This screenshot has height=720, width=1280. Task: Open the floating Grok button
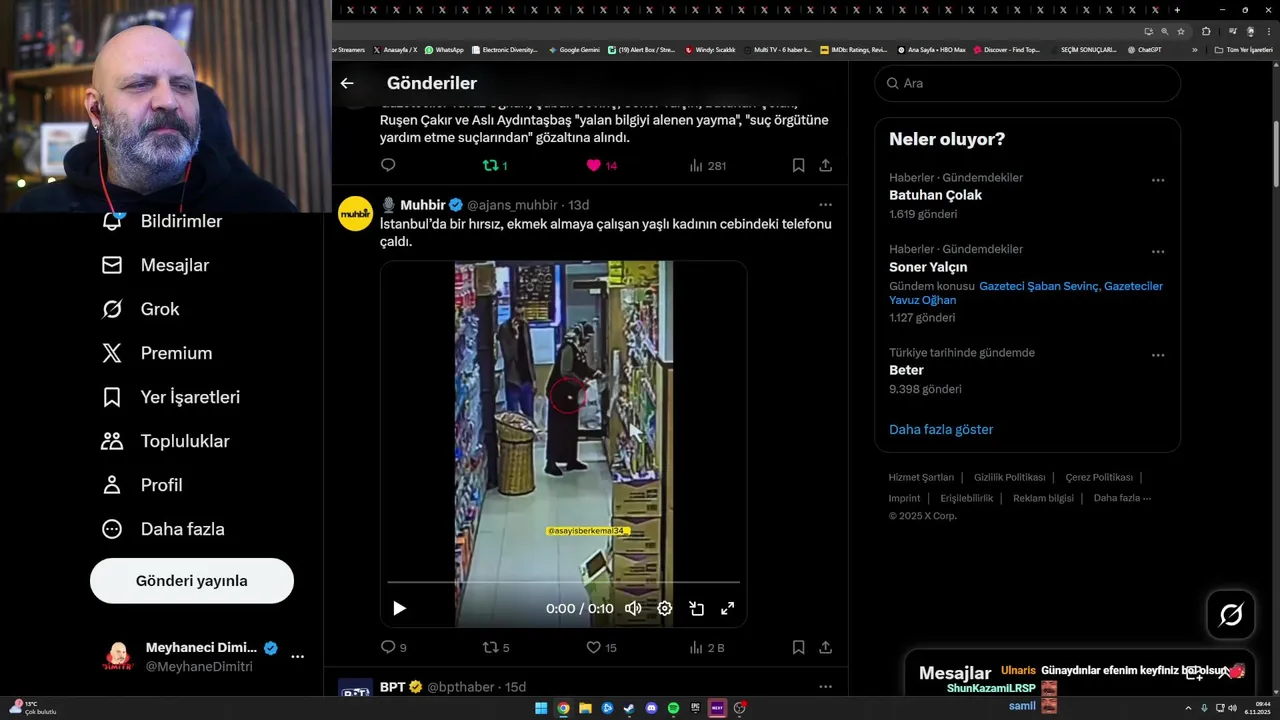tap(1231, 615)
